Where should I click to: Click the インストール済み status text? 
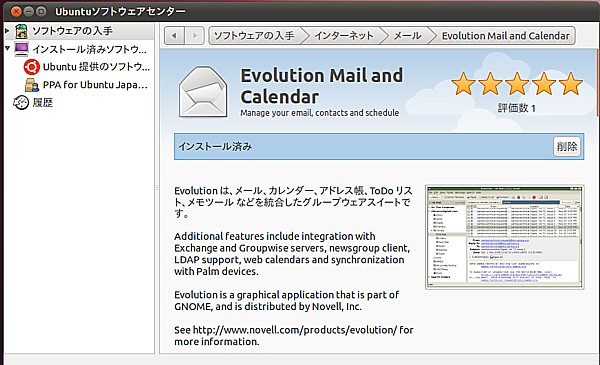pos(215,147)
